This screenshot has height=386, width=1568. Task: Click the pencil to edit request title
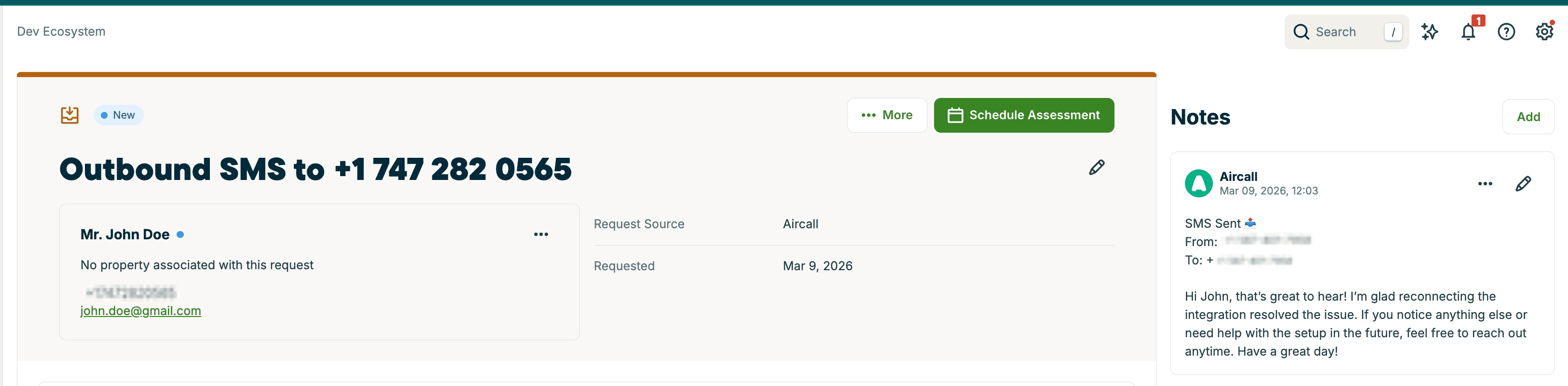[x=1096, y=167]
